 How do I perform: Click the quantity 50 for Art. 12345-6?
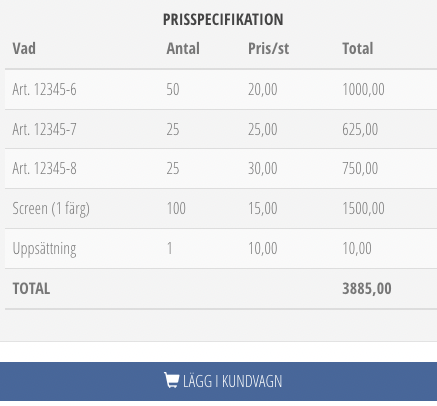(173, 89)
